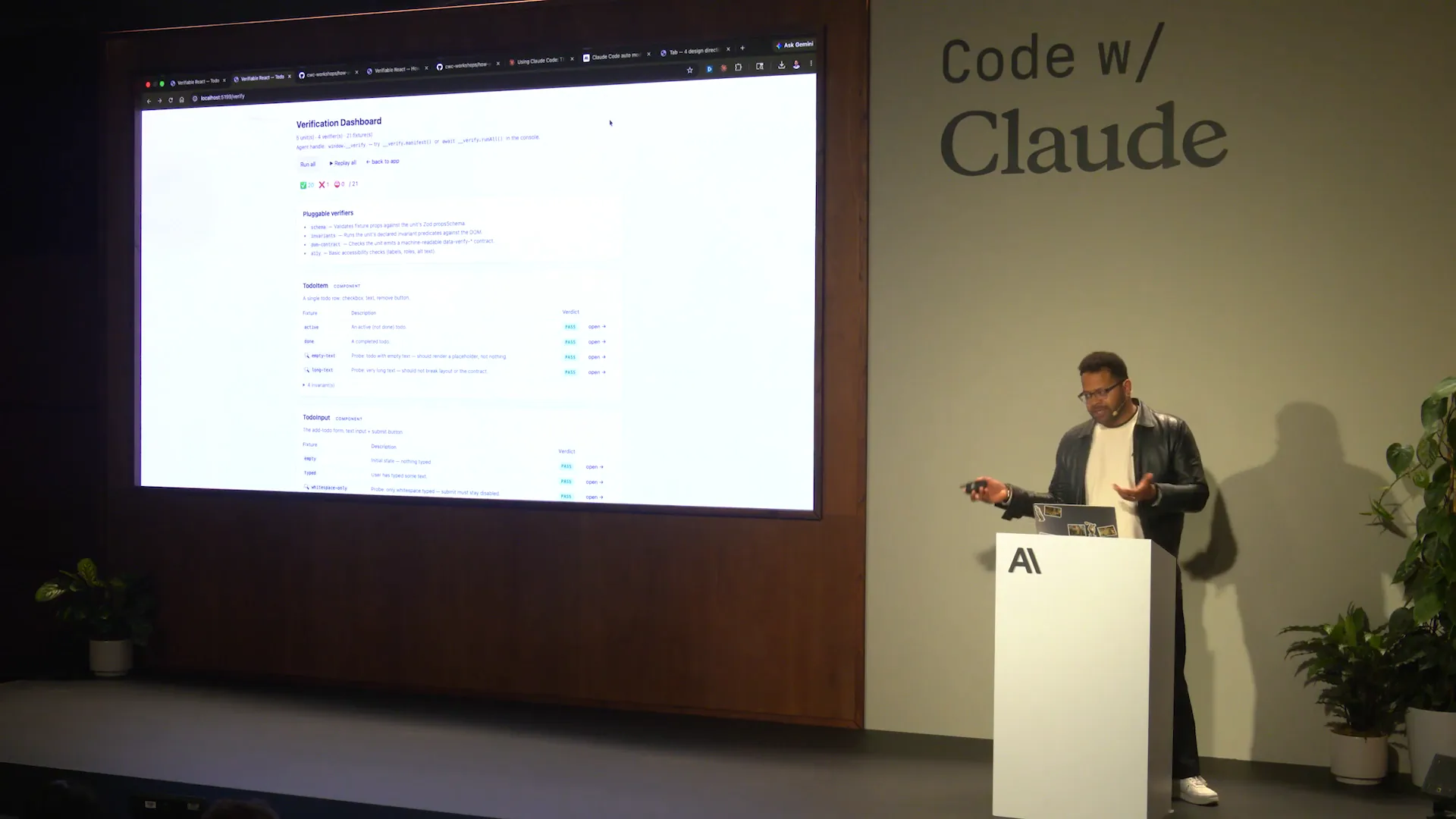
Task: Click the PASS badge for active fixture
Action: [x=570, y=327]
